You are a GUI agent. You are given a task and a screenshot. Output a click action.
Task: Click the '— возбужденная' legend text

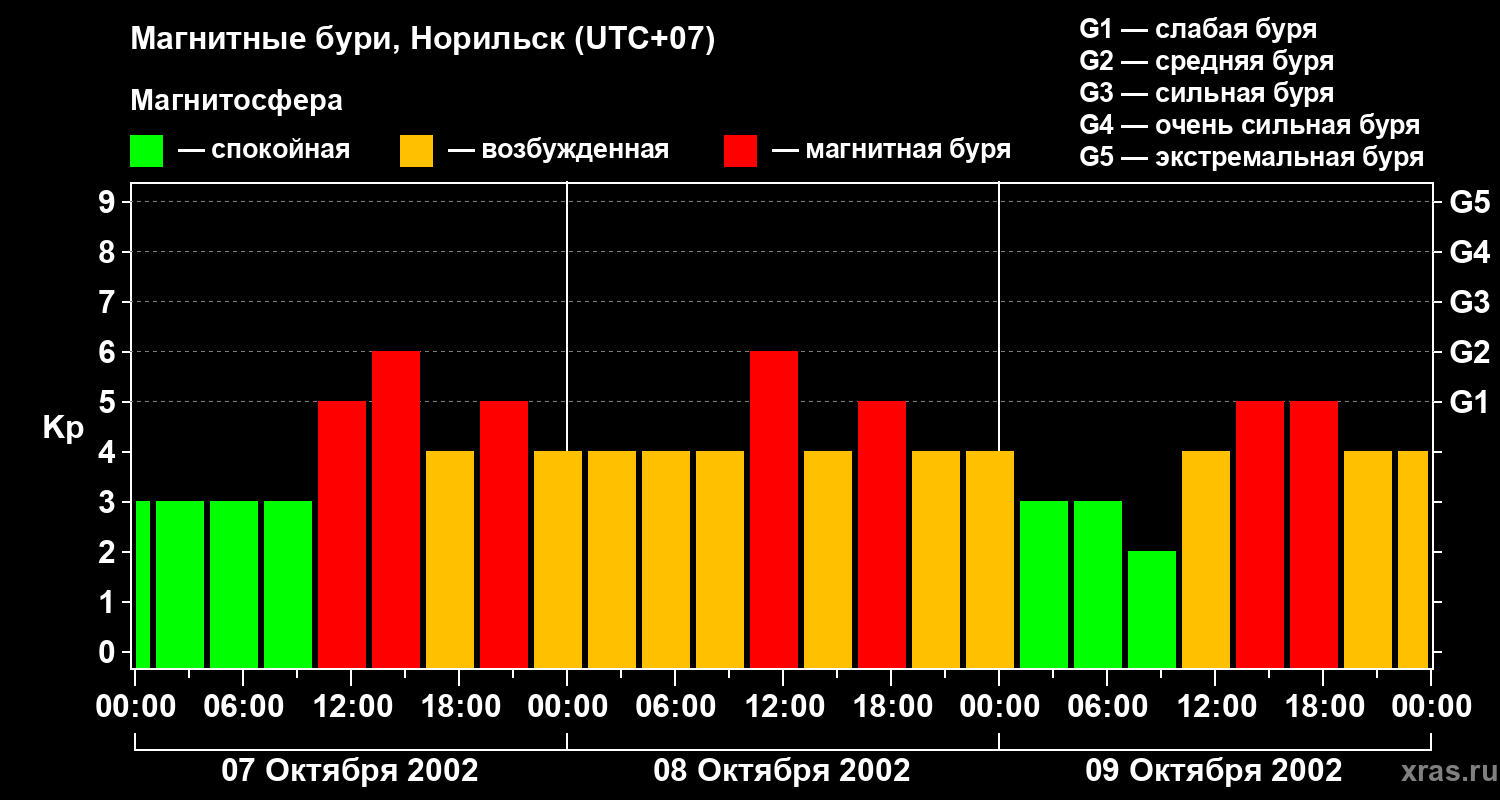click(558, 150)
